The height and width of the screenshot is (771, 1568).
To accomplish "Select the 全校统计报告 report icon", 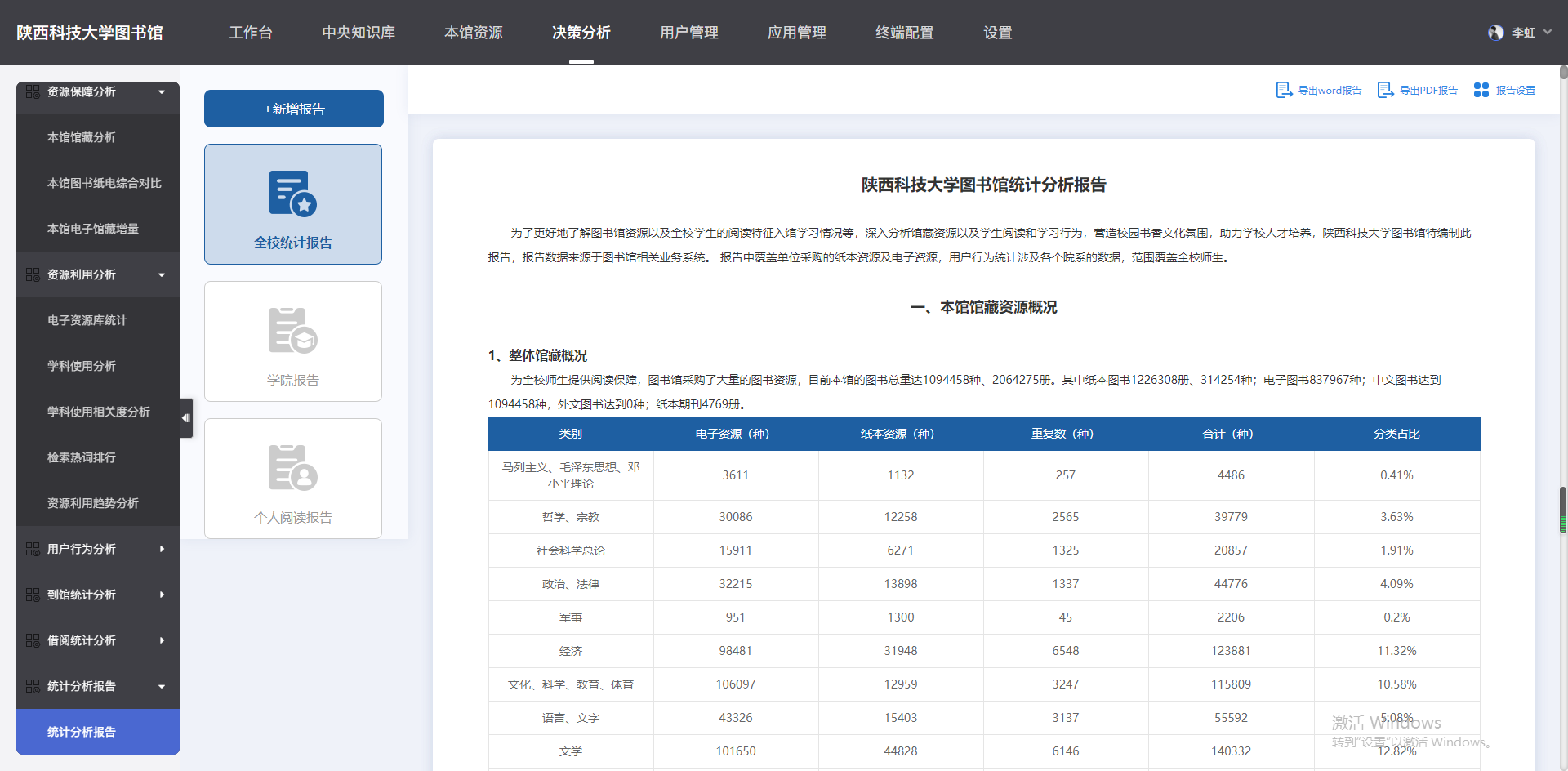I will [292, 194].
